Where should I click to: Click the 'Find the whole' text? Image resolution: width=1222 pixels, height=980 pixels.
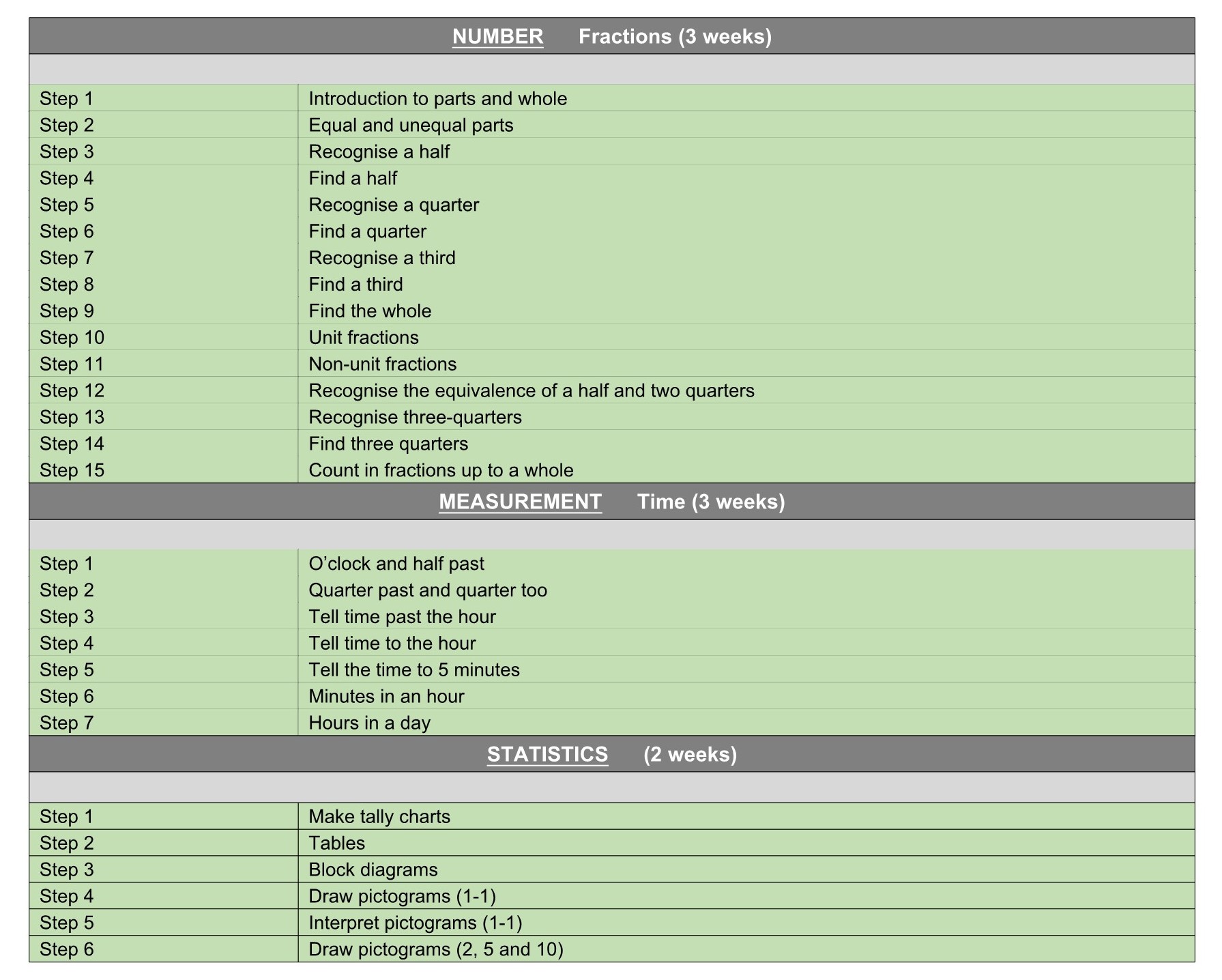point(370,311)
